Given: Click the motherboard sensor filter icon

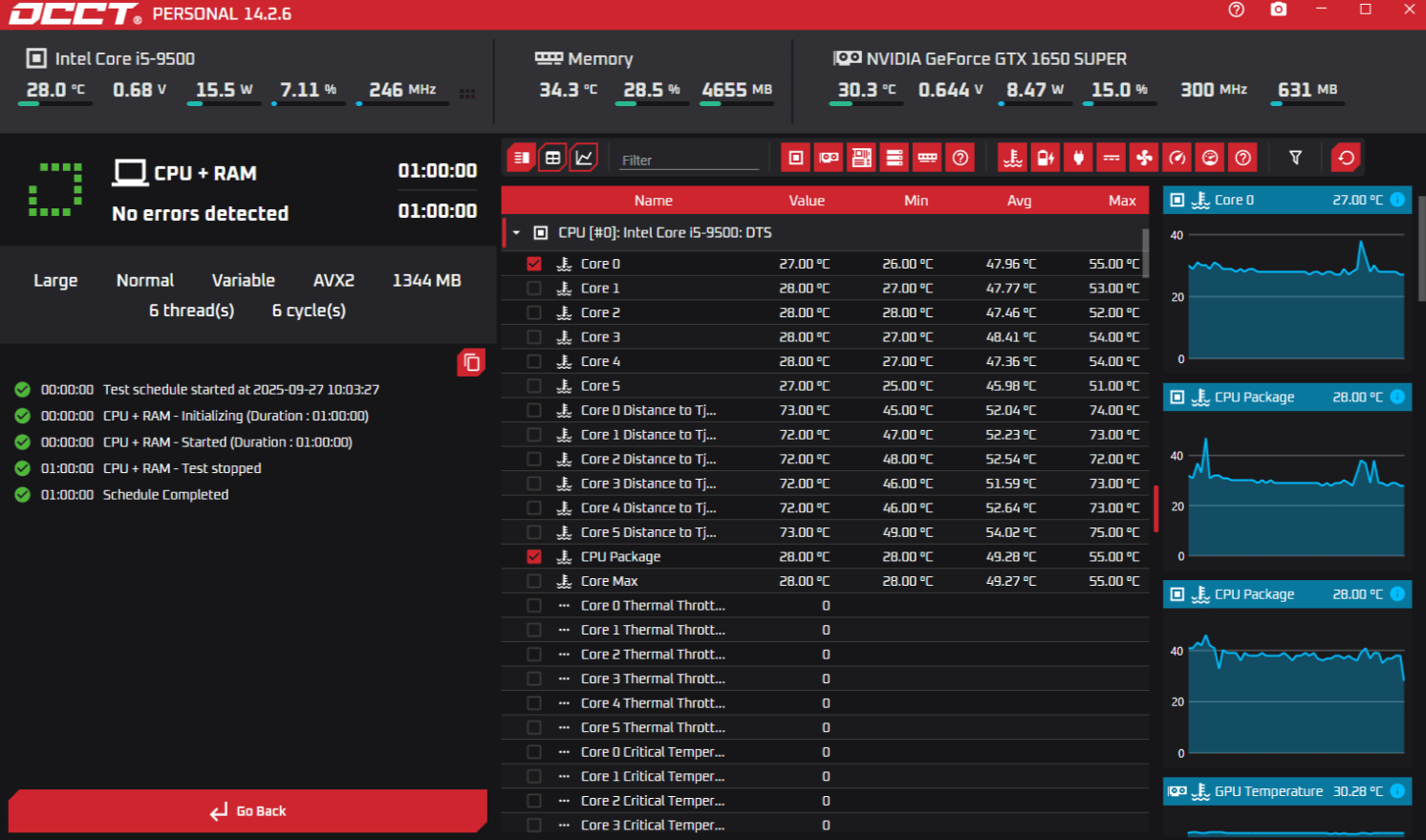Looking at the screenshot, I should pos(861,158).
